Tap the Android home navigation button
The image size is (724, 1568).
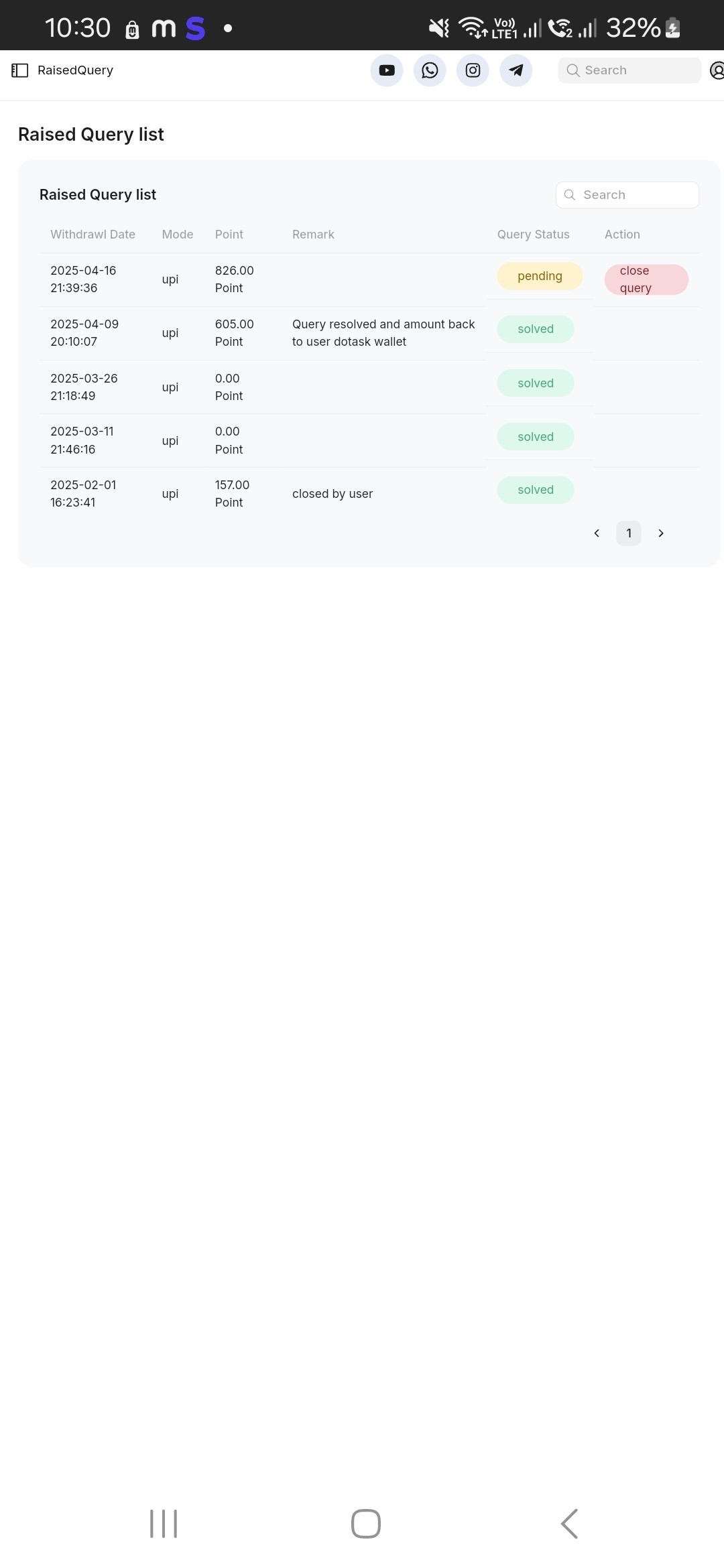pyautogui.click(x=366, y=1524)
